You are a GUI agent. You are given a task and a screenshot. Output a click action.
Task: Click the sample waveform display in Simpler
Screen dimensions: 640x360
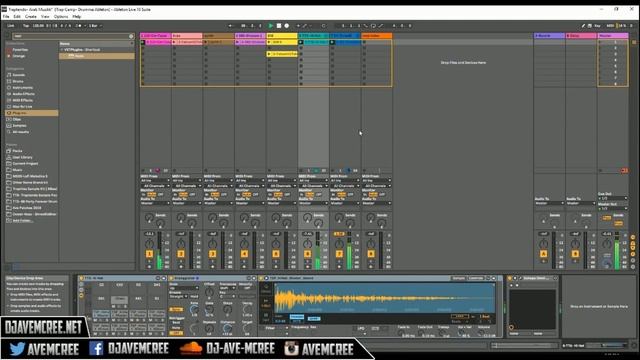point(384,299)
